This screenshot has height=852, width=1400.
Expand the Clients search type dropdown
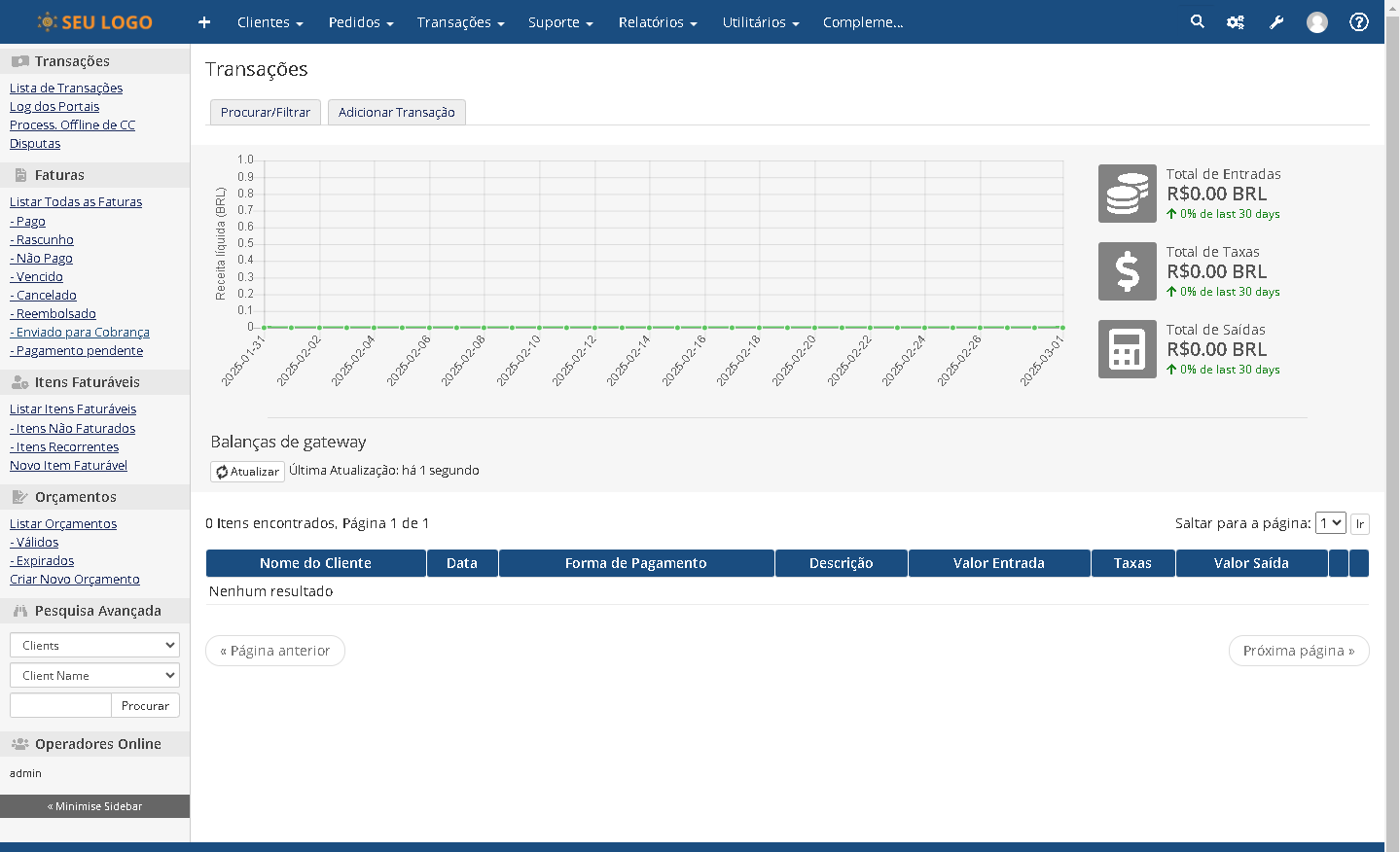tap(94, 645)
